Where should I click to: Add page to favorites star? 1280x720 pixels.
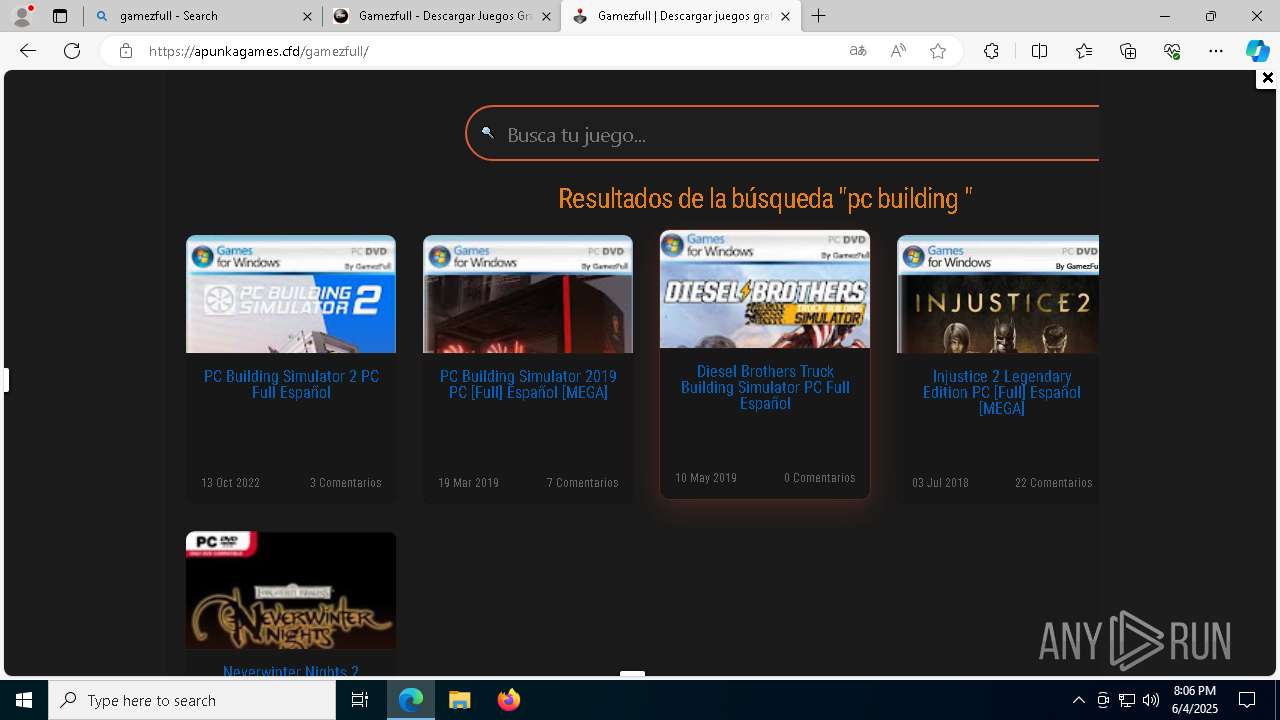click(x=938, y=51)
